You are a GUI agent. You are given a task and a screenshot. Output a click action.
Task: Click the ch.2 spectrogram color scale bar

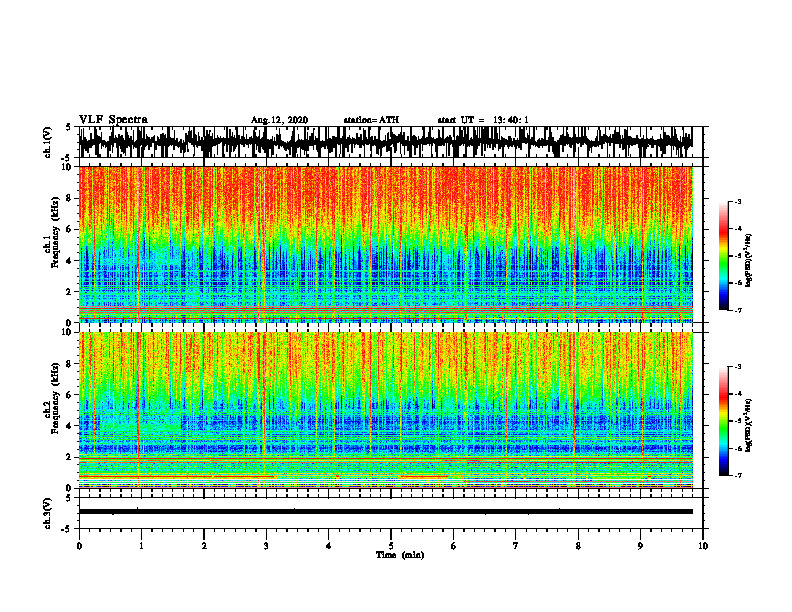723,421
